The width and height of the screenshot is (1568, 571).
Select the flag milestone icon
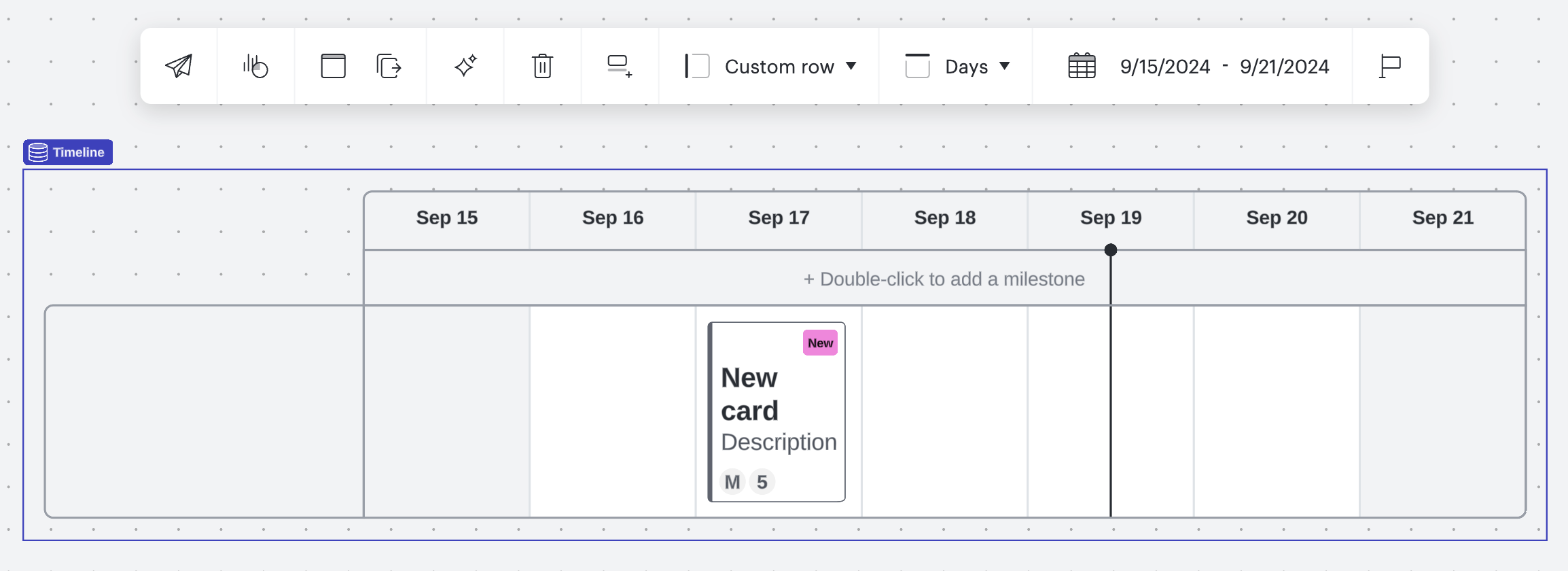point(1390,66)
